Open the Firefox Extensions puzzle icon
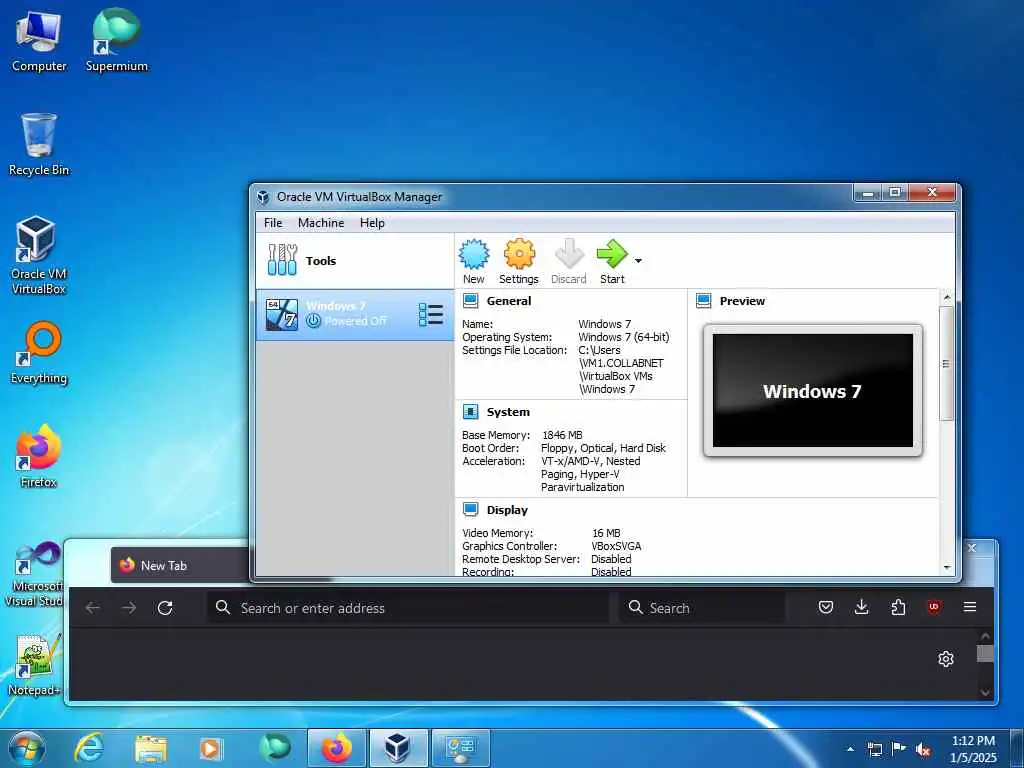This screenshot has width=1024, height=768. pyautogui.click(x=898, y=607)
